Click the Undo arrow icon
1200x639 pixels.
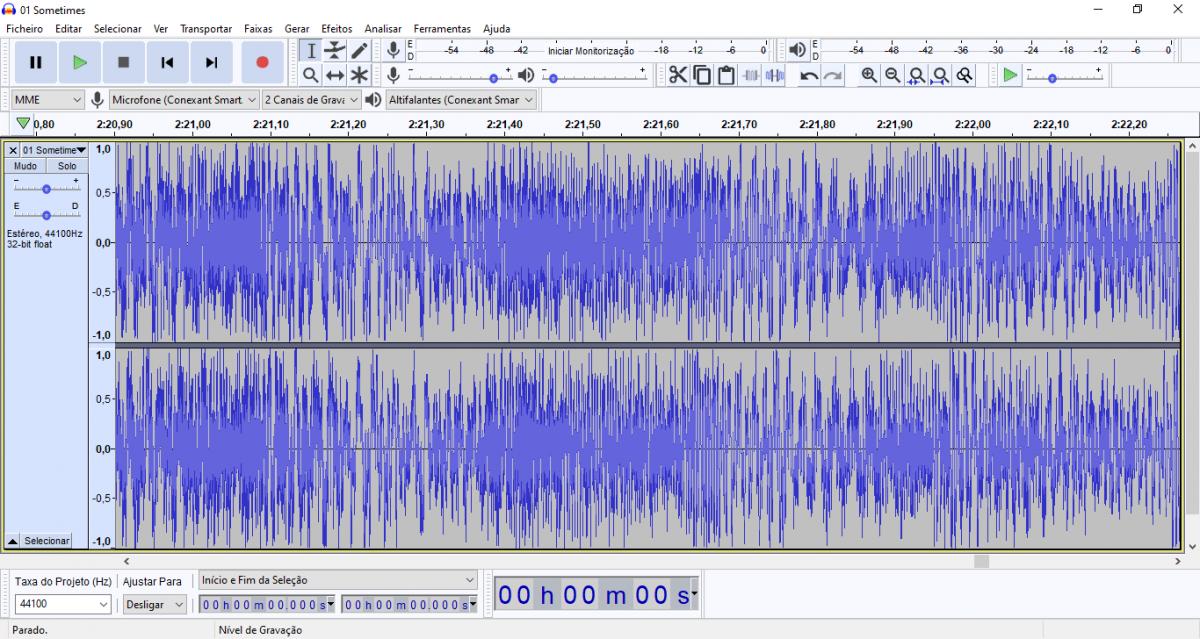[x=809, y=75]
